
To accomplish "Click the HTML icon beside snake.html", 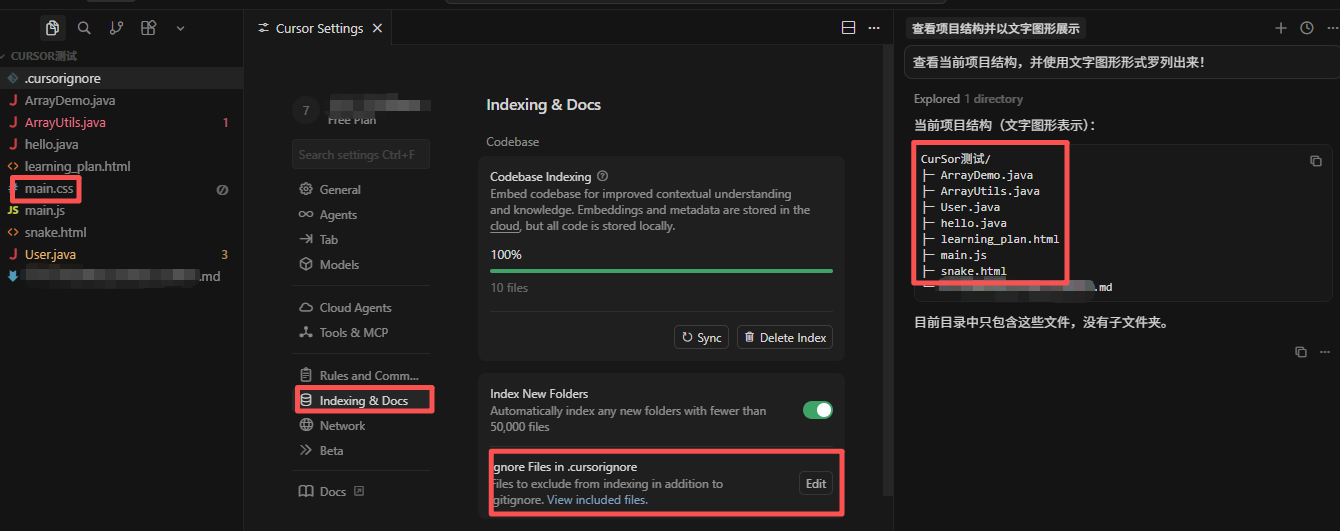I will [13, 232].
